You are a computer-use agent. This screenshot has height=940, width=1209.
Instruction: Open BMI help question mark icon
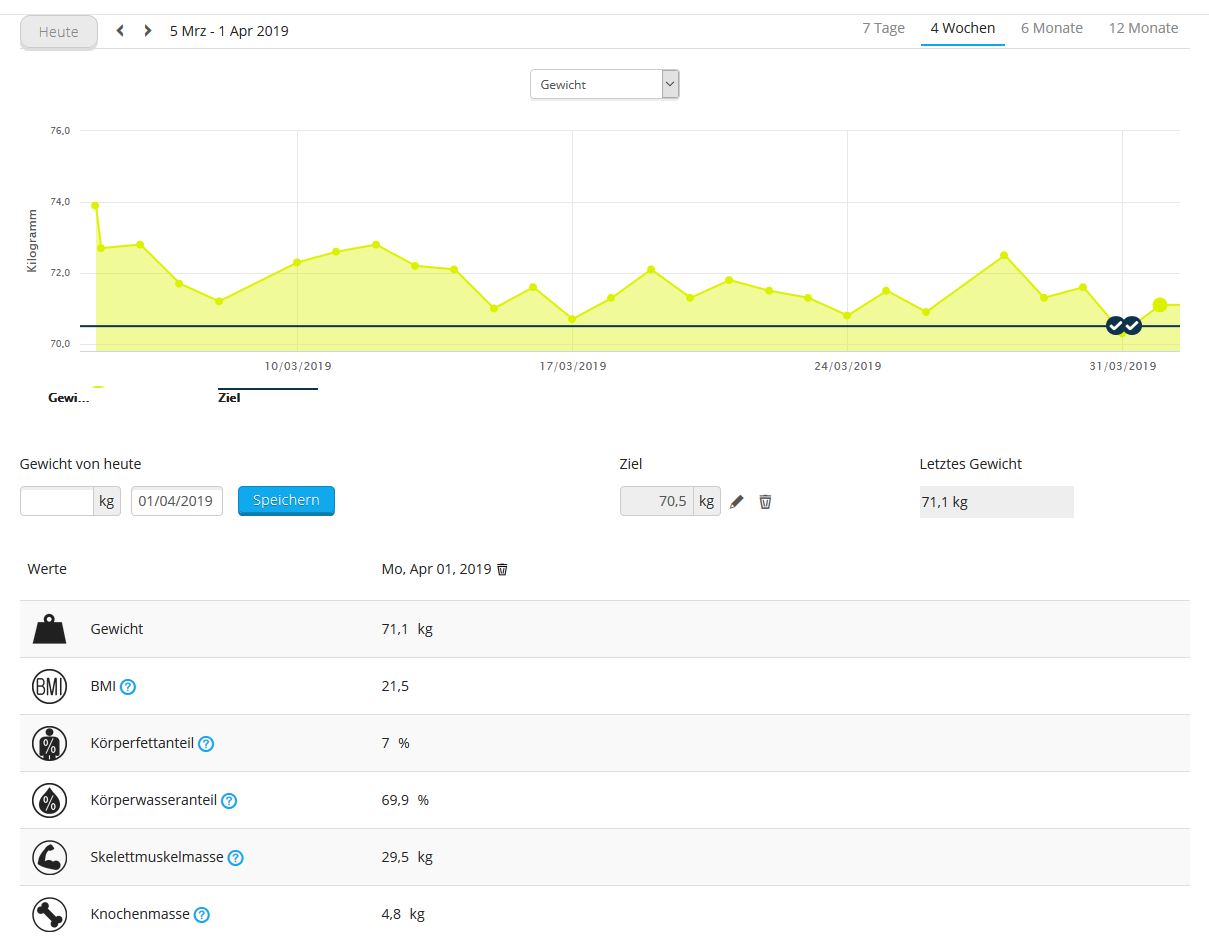point(128,687)
